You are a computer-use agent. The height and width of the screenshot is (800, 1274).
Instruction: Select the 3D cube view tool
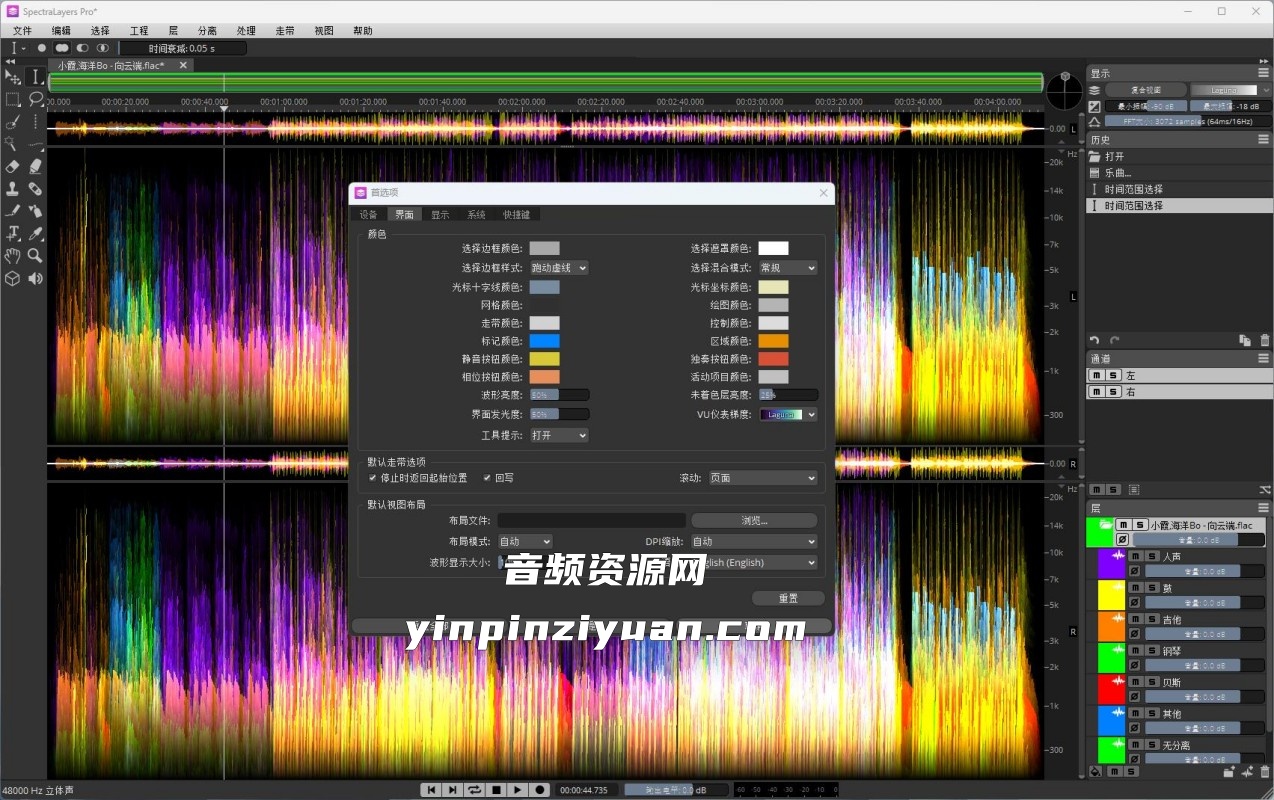click(12, 278)
